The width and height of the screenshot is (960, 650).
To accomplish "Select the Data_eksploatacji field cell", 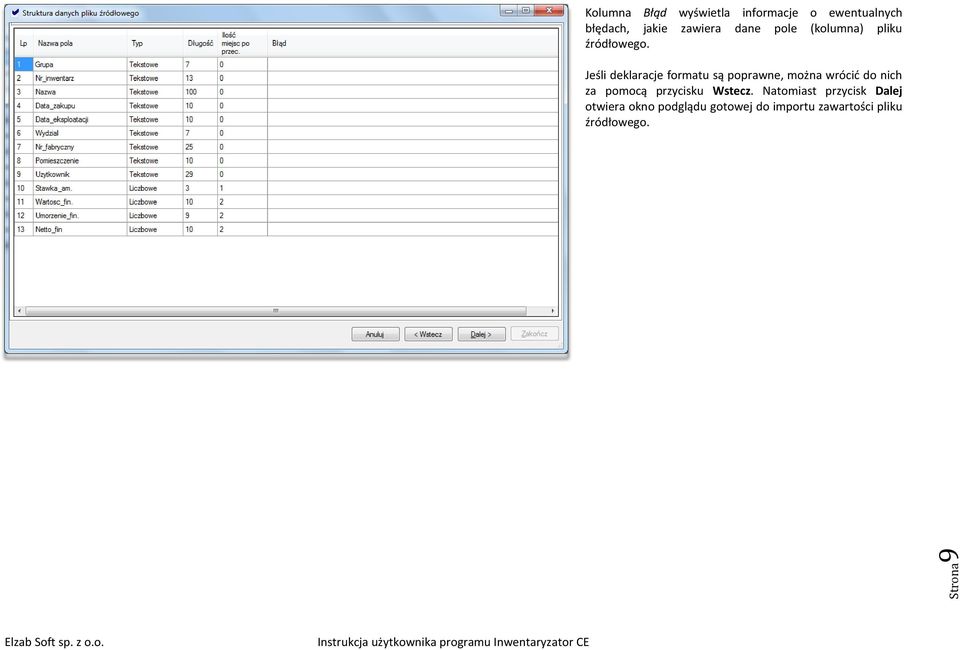I will 80,119.
